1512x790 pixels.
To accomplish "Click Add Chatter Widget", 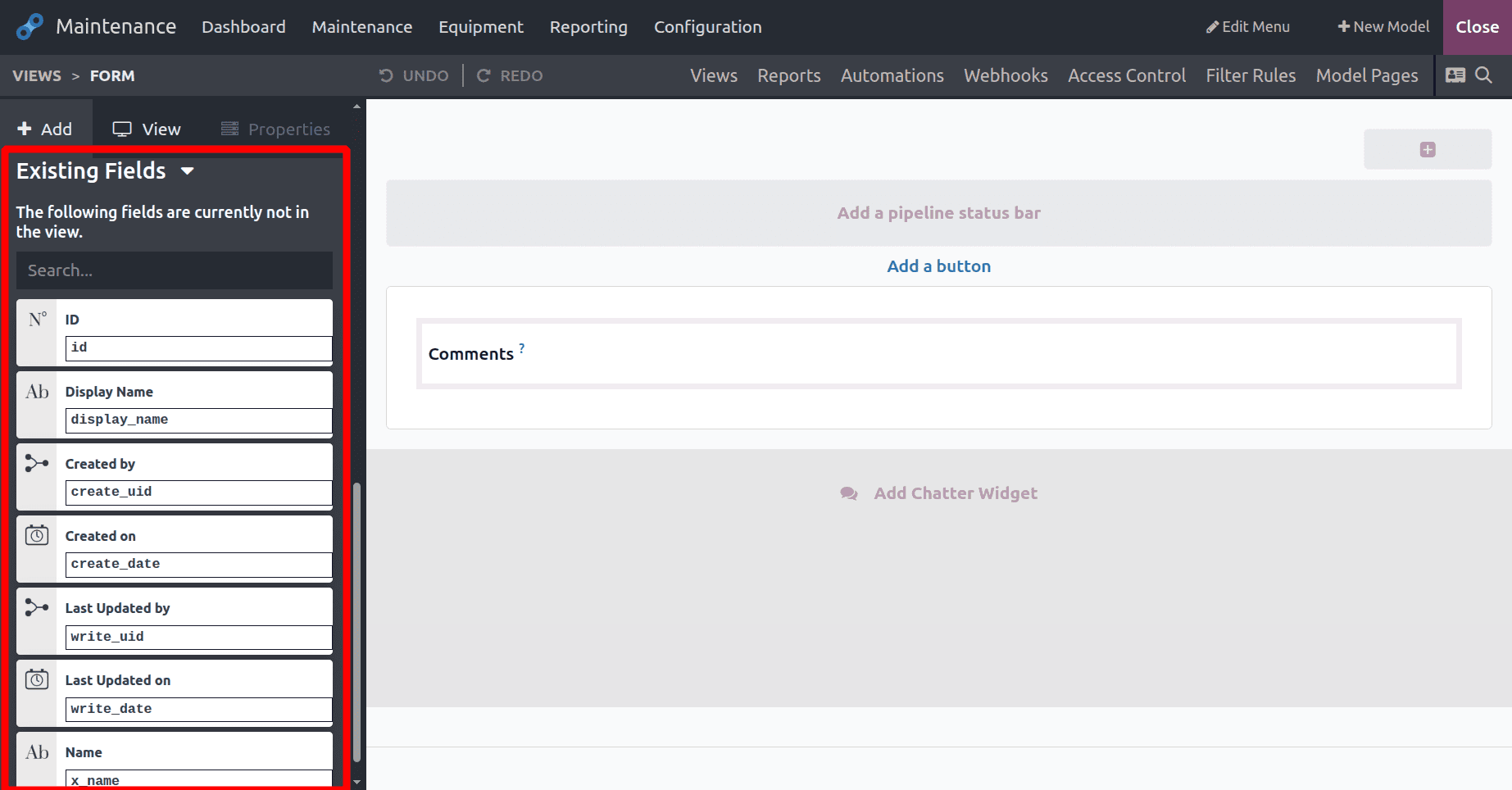I will pyautogui.click(x=939, y=493).
